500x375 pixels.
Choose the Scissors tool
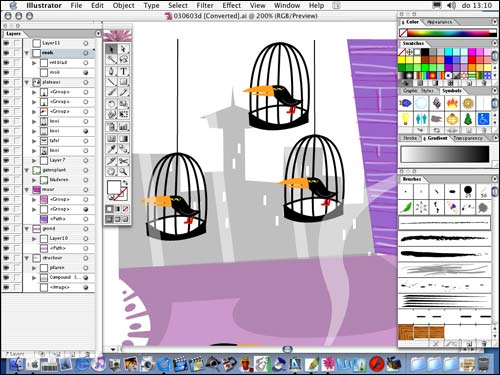tap(123, 161)
